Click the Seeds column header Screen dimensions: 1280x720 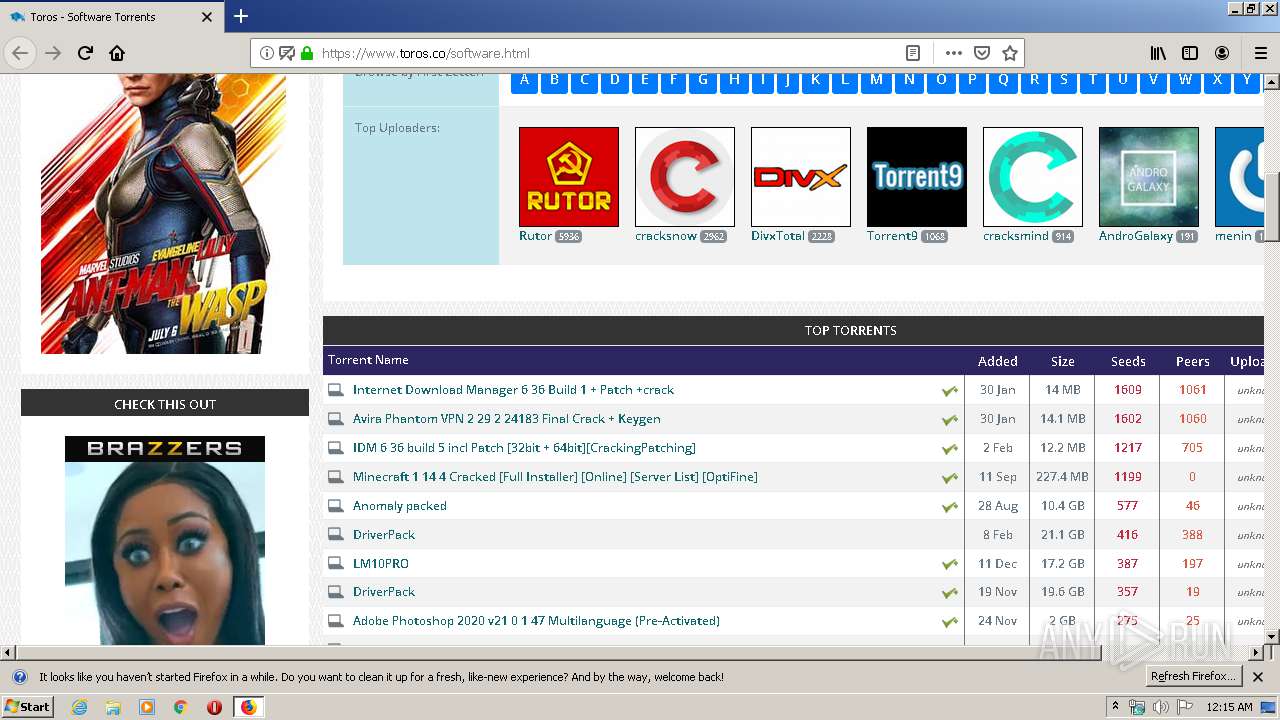click(1128, 361)
